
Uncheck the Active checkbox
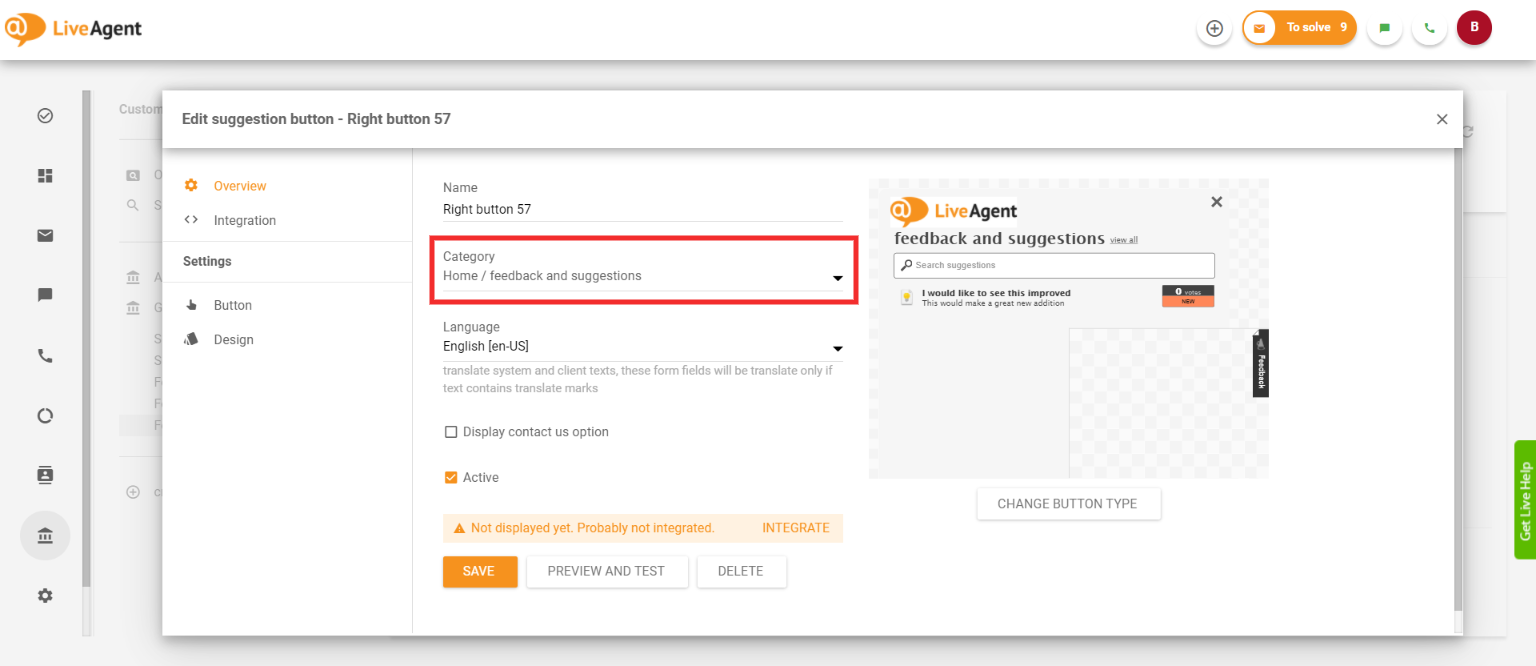(451, 478)
